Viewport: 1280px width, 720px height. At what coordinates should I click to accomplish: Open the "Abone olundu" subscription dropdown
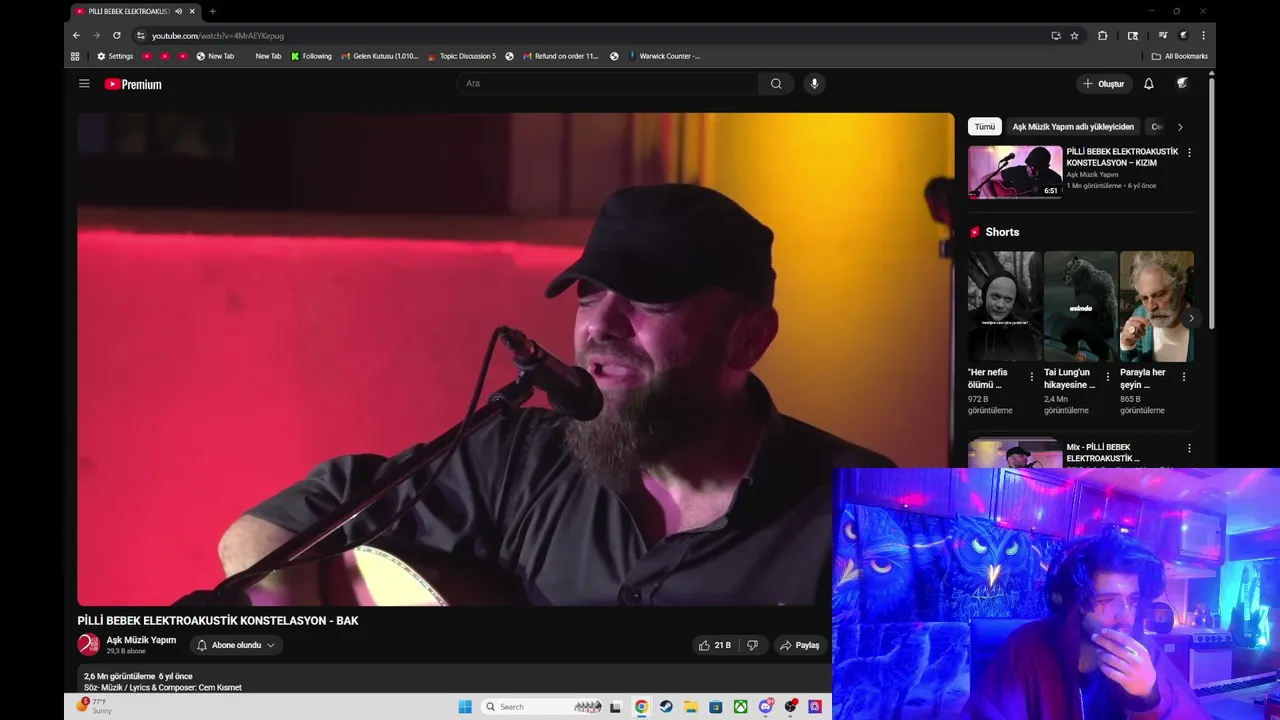(236, 645)
